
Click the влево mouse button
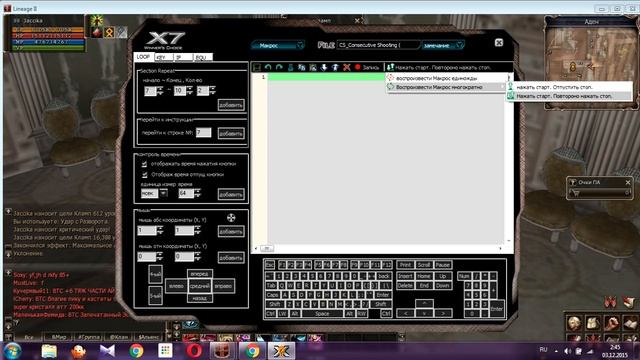point(176,286)
